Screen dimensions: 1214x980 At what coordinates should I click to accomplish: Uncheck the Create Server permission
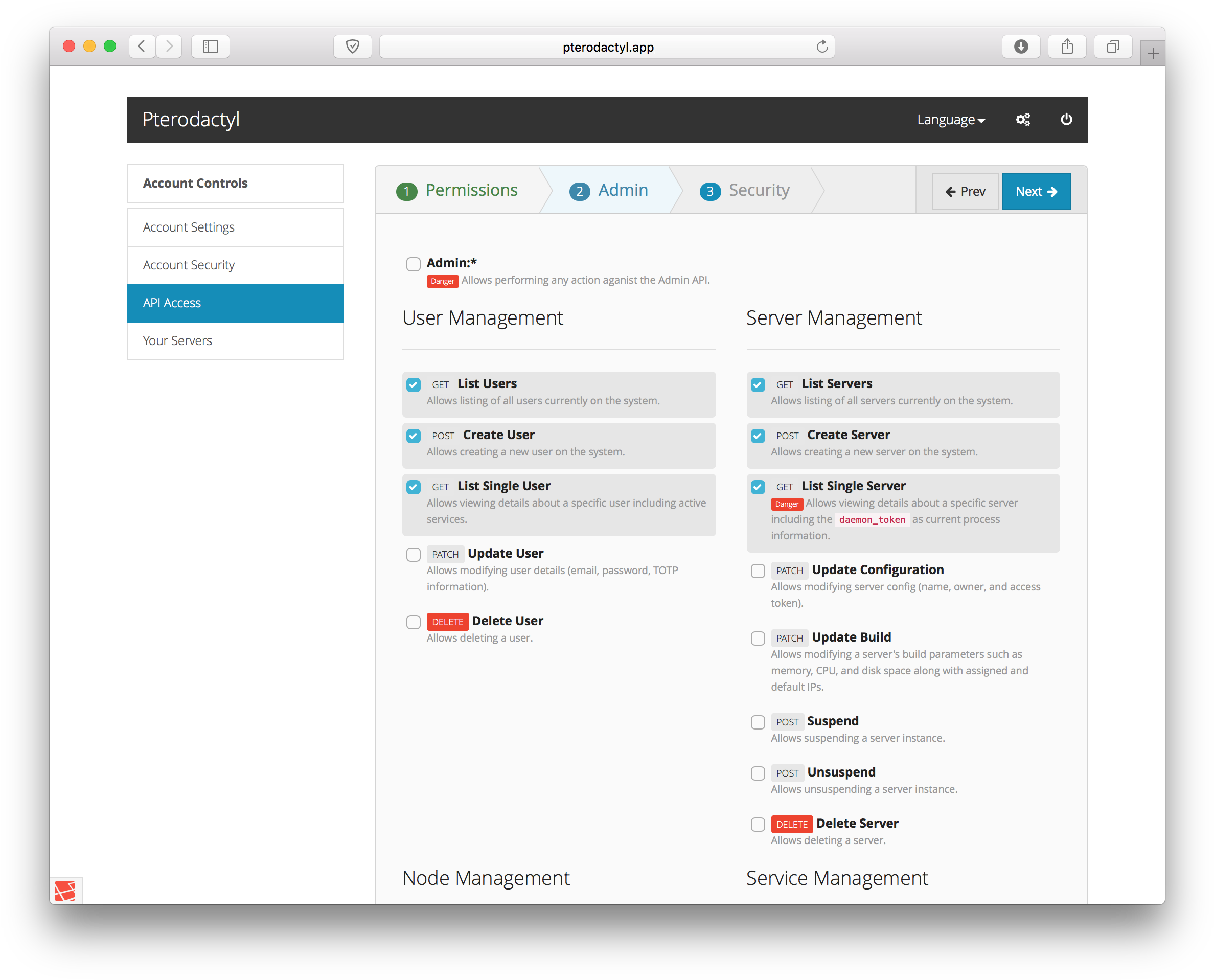coord(758,436)
